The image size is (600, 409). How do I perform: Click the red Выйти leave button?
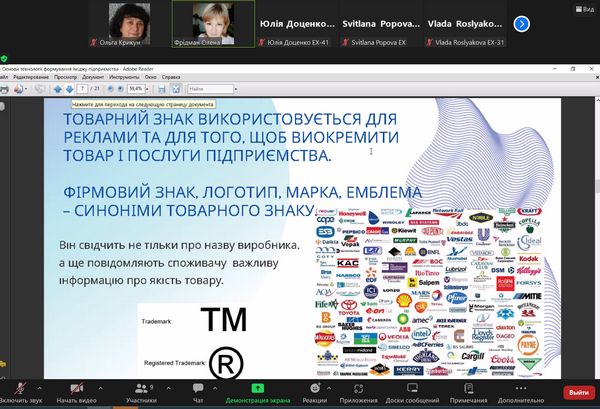point(576,392)
